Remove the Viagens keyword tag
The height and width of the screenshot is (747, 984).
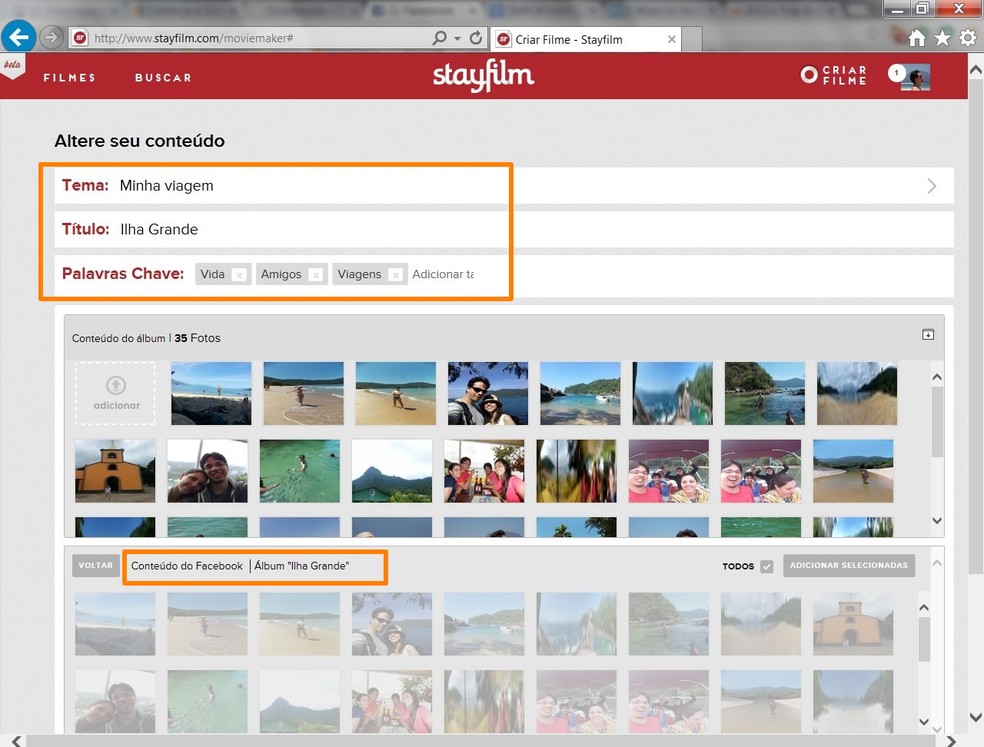point(395,275)
